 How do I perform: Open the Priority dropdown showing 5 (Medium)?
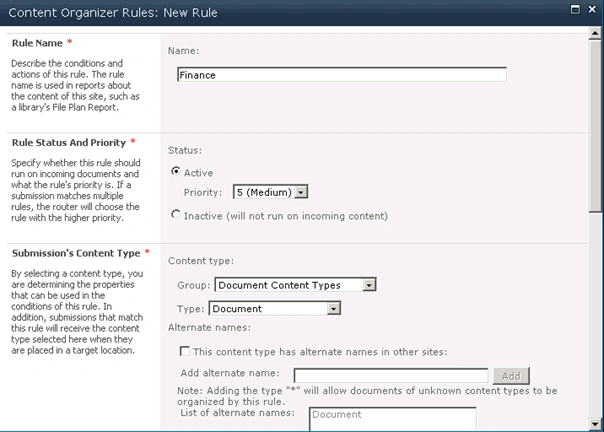(x=270, y=192)
